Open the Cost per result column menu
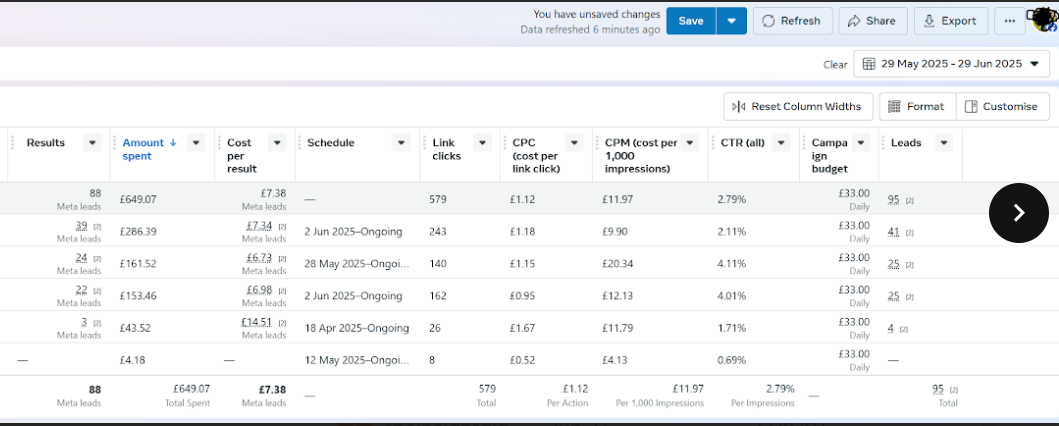Screen dimensions: 1059x426 (x=277, y=143)
